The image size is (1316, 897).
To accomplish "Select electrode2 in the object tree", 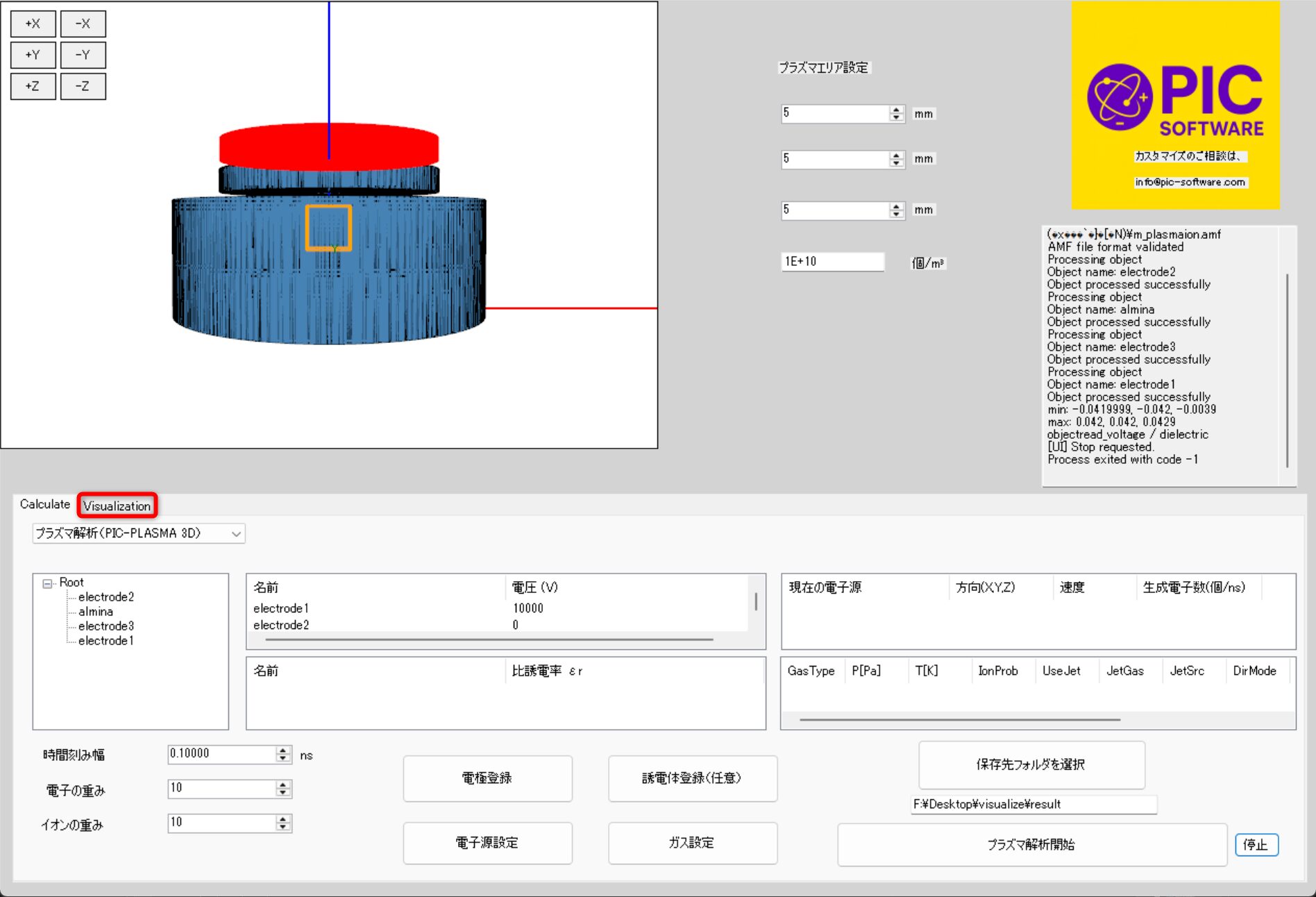I will 106,597.
